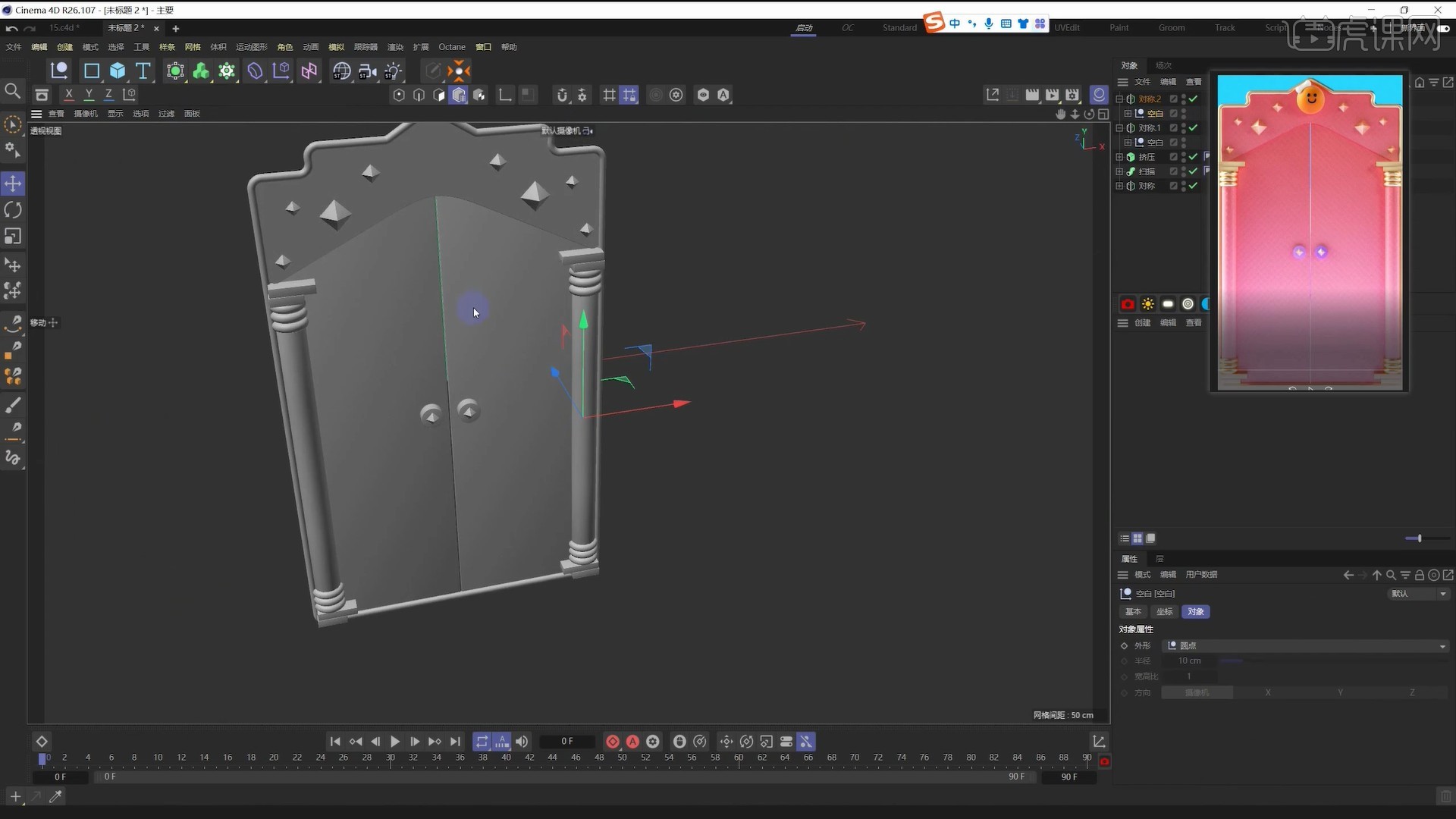Click the Y direction button under 方向
Image resolution: width=1456 pixels, height=819 pixels.
click(1341, 692)
